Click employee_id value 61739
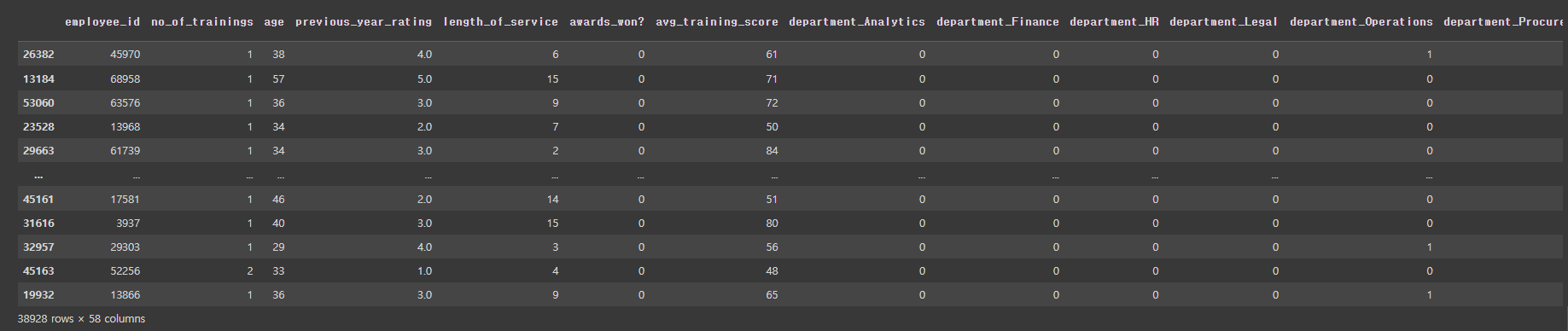Image resolution: width=1568 pixels, height=331 pixels. pyautogui.click(x=125, y=150)
